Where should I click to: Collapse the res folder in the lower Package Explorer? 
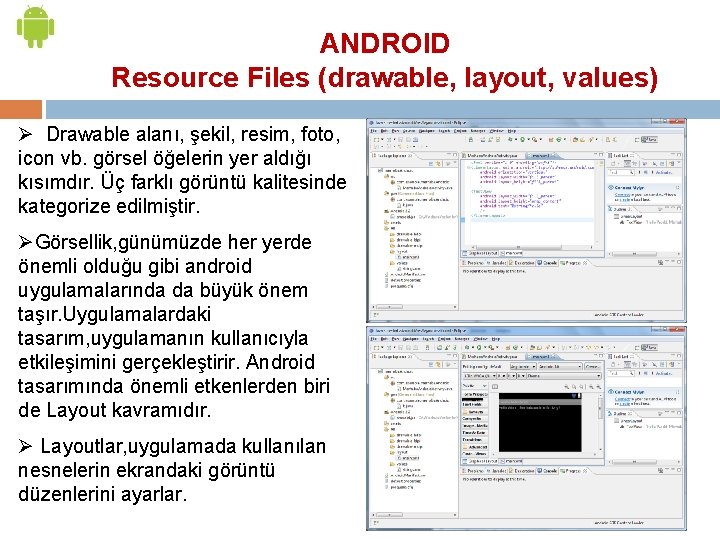pos(389,429)
